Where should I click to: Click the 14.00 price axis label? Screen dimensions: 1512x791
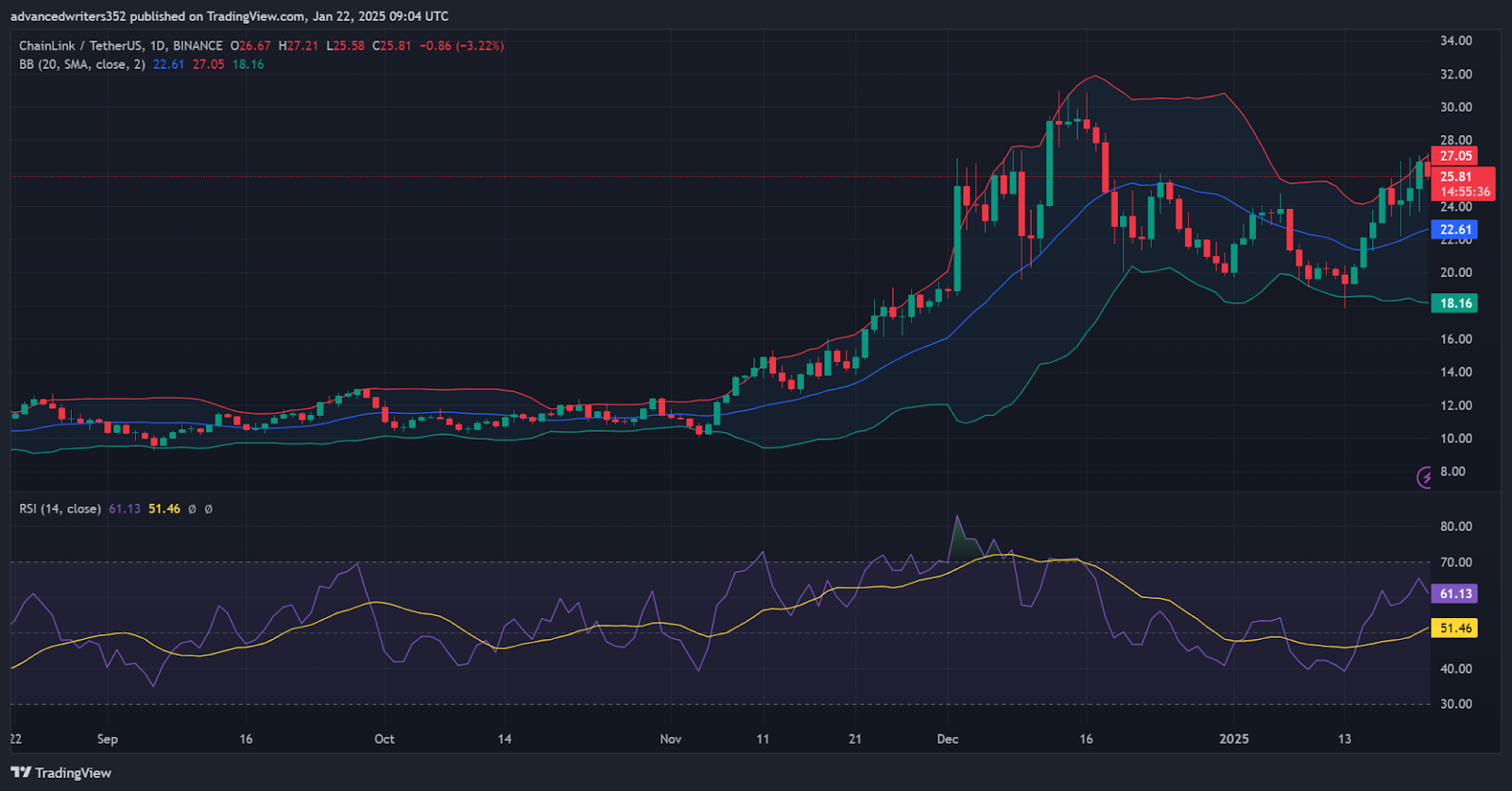click(x=1455, y=371)
